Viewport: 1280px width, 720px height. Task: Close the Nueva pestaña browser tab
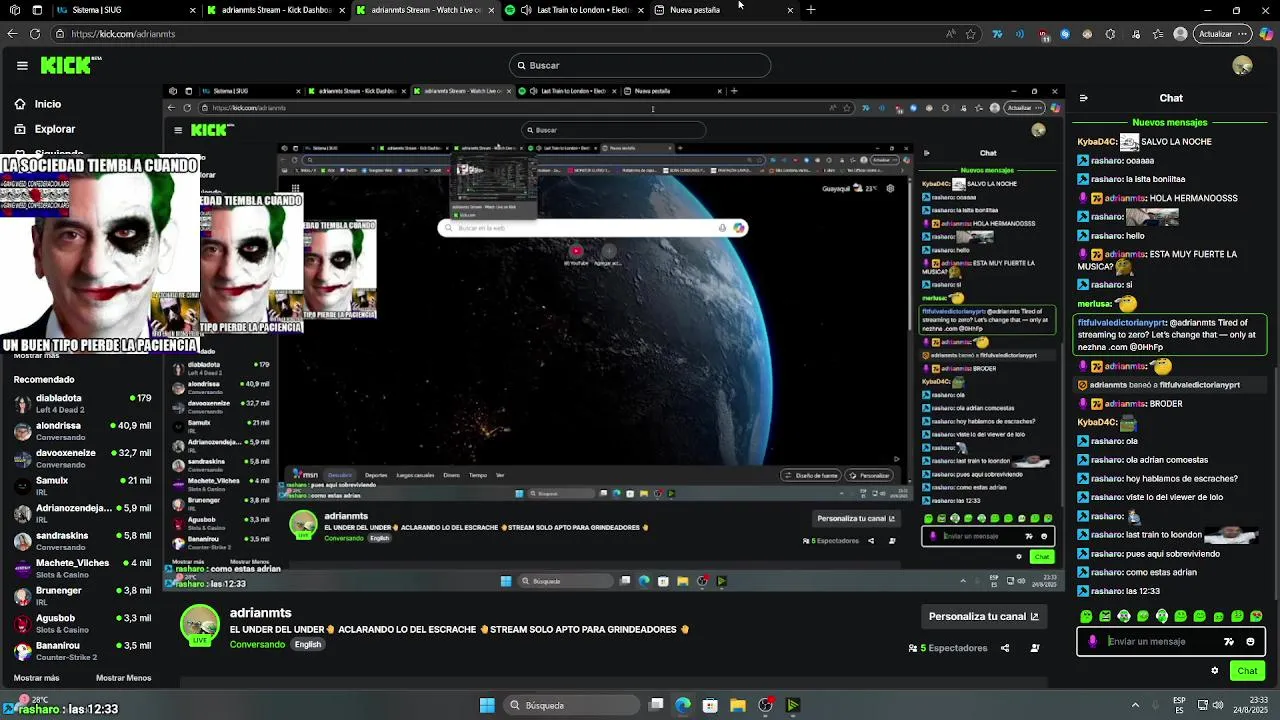pyautogui.click(x=790, y=10)
